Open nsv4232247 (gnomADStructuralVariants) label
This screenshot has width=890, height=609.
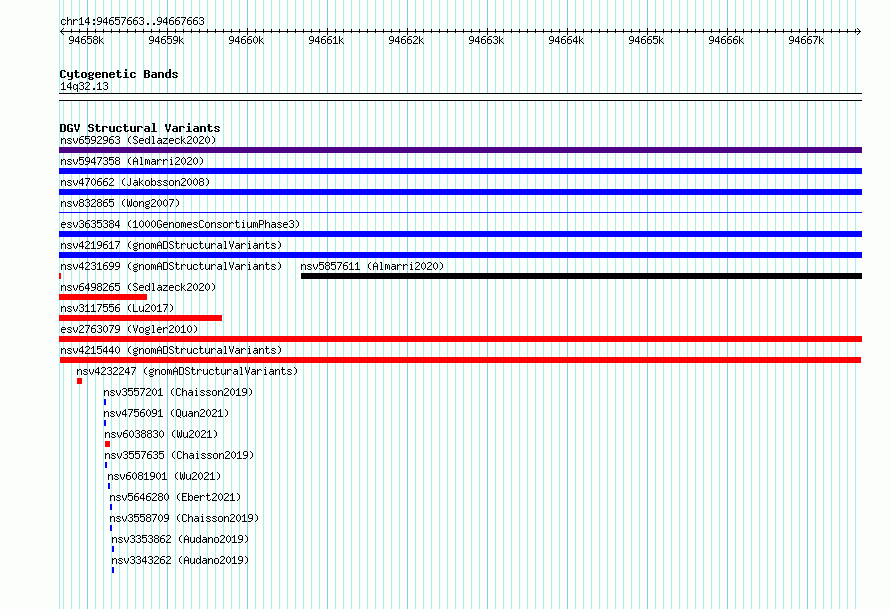tap(187, 371)
